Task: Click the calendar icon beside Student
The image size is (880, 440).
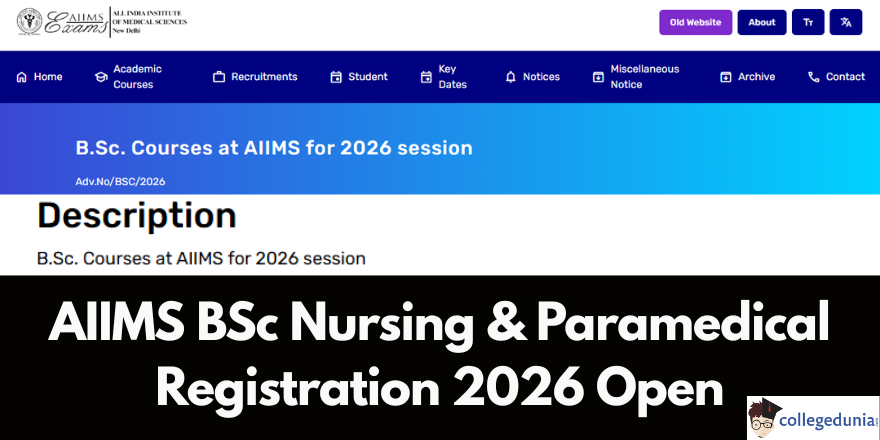Action: pyautogui.click(x=336, y=77)
